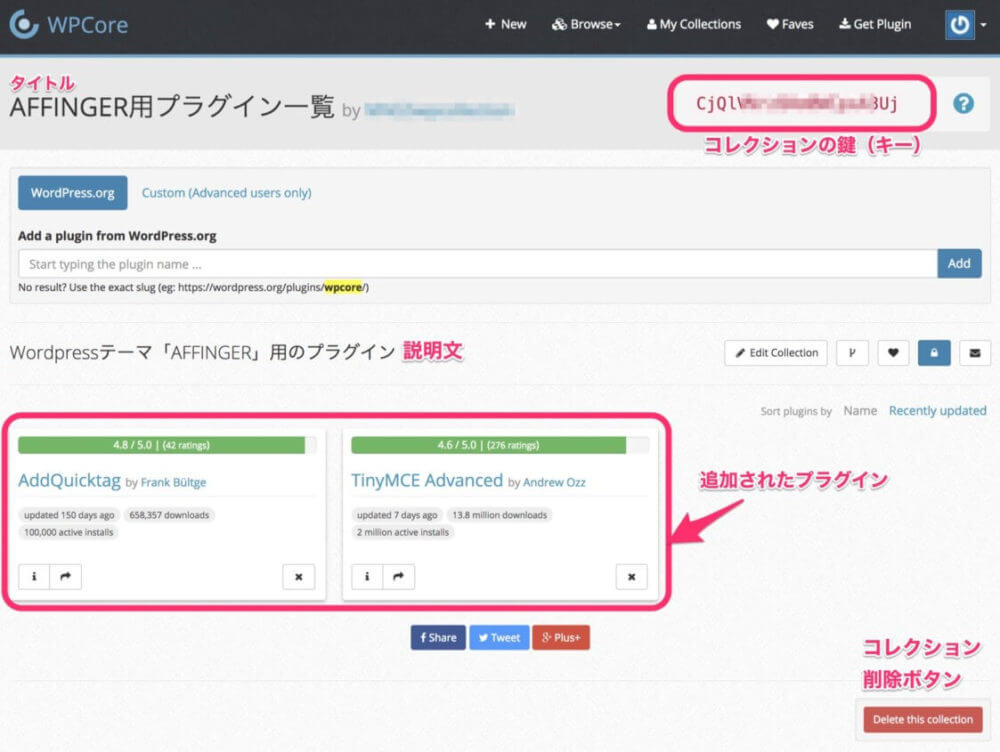Open the Browse dropdown menu

586,24
